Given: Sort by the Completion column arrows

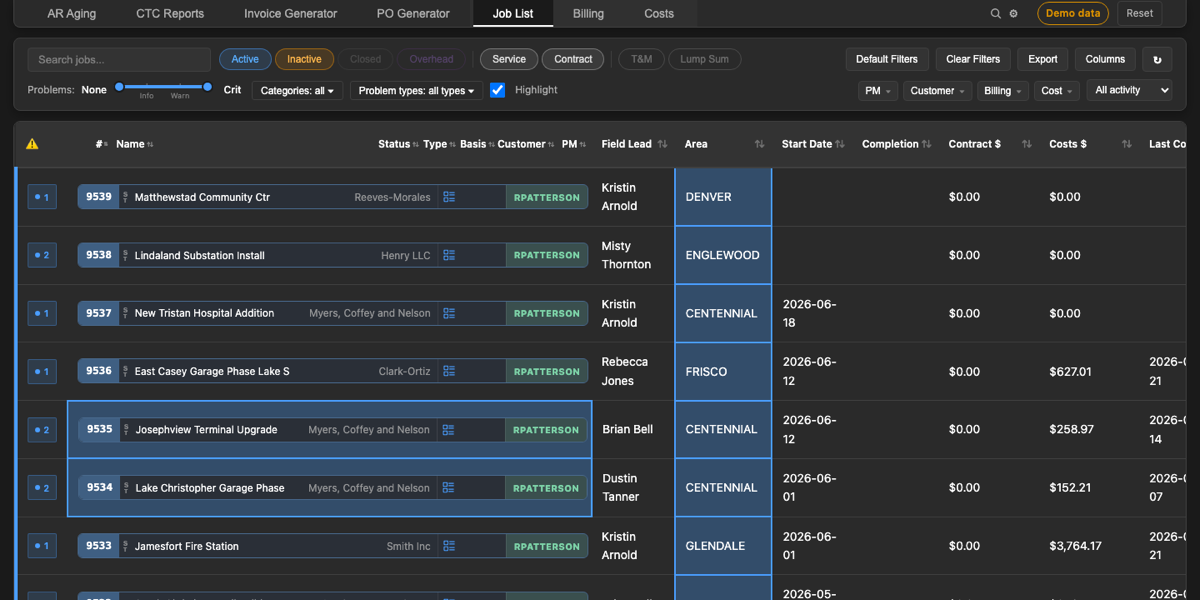Looking at the screenshot, I should point(927,144).
